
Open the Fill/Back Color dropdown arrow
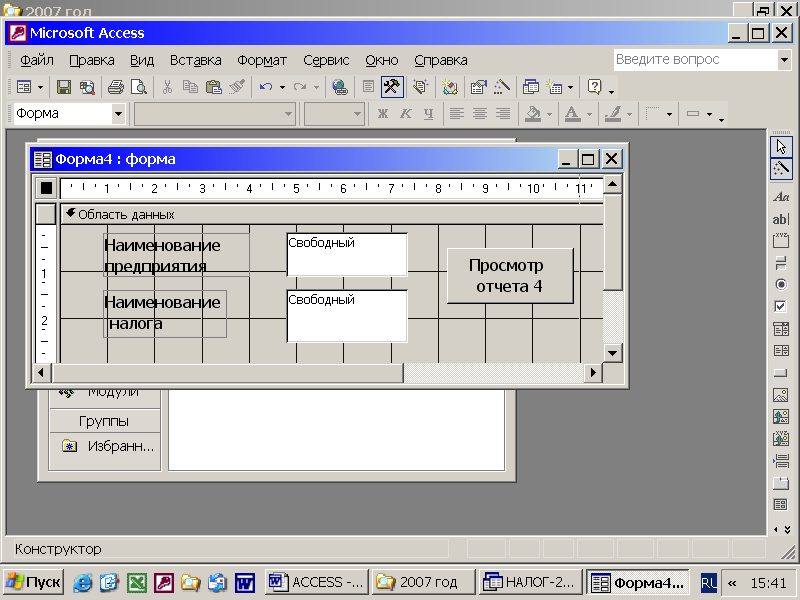point(549,114)
